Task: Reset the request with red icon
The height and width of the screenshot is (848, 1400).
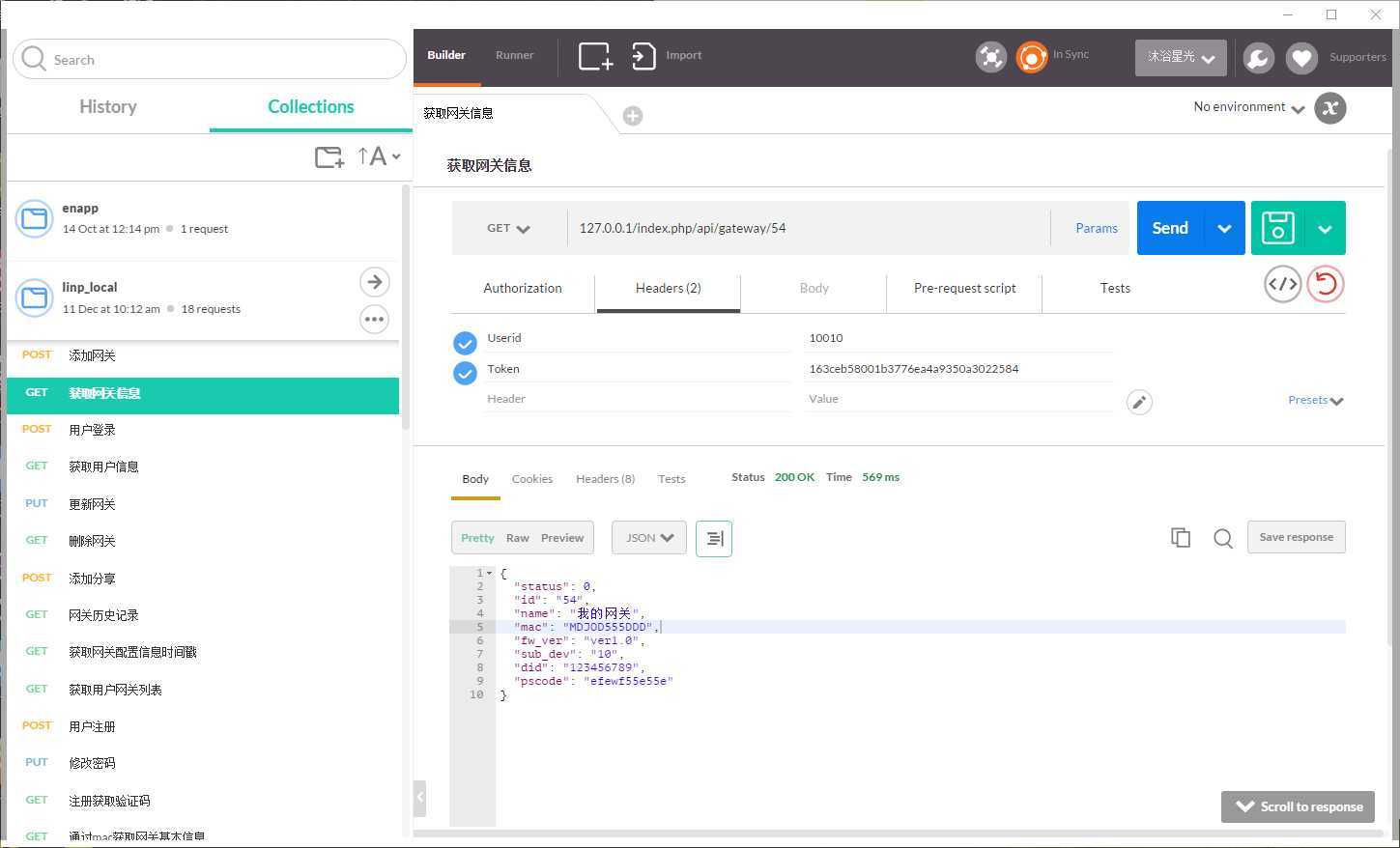Action: coord(1326,284)
